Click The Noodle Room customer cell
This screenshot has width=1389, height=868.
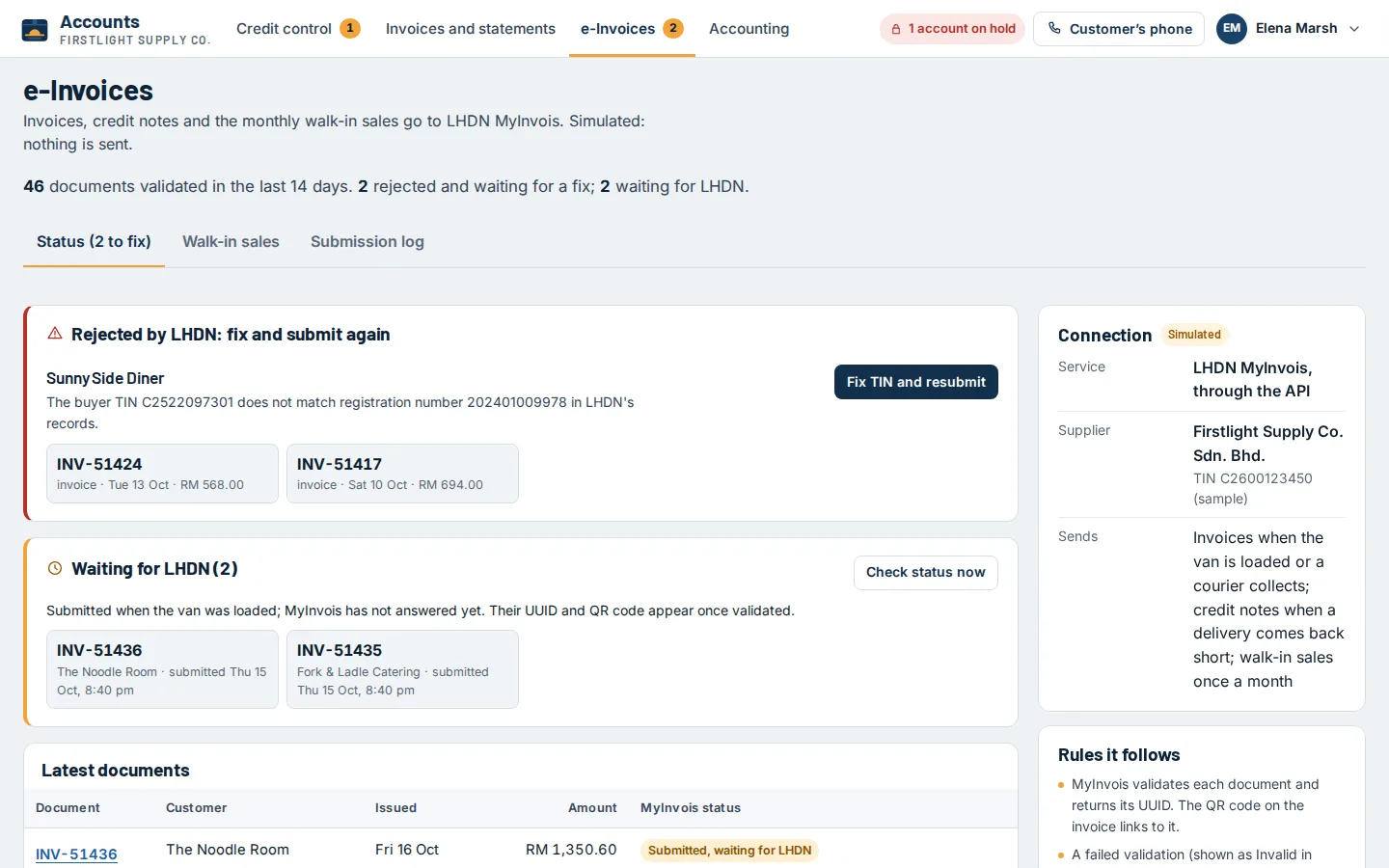click(228, 850)
